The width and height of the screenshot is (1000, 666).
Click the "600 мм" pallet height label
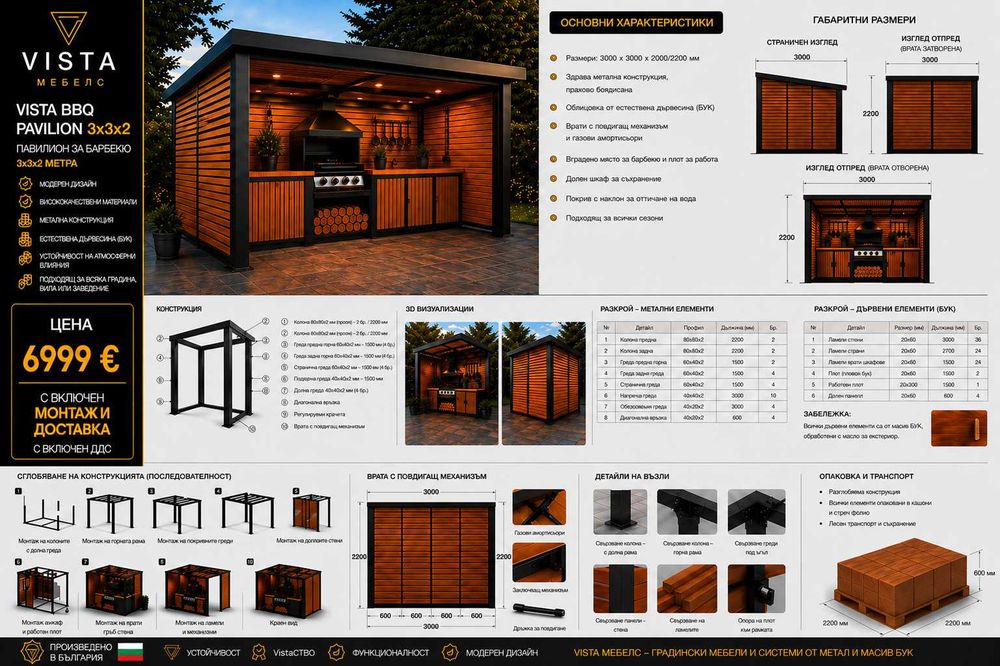[x=983, y=574]
